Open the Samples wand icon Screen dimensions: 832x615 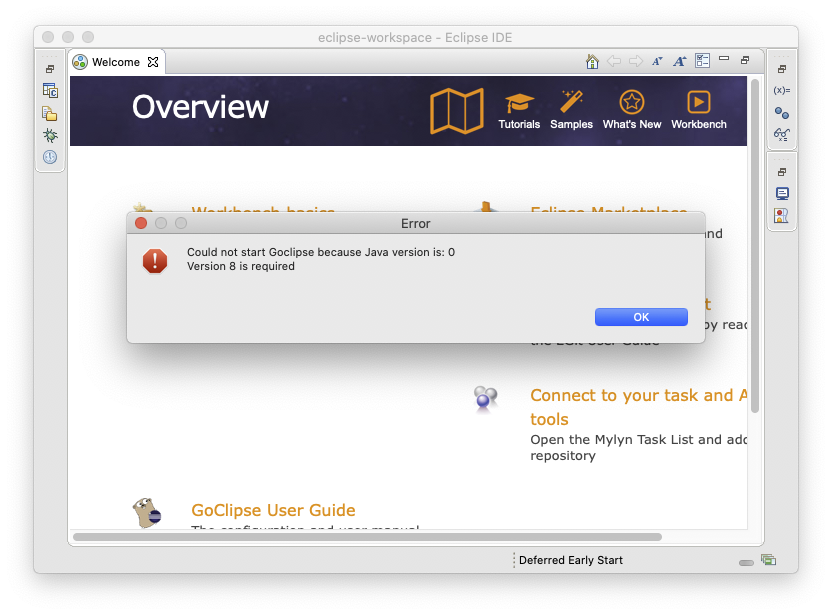pos(571,102)
